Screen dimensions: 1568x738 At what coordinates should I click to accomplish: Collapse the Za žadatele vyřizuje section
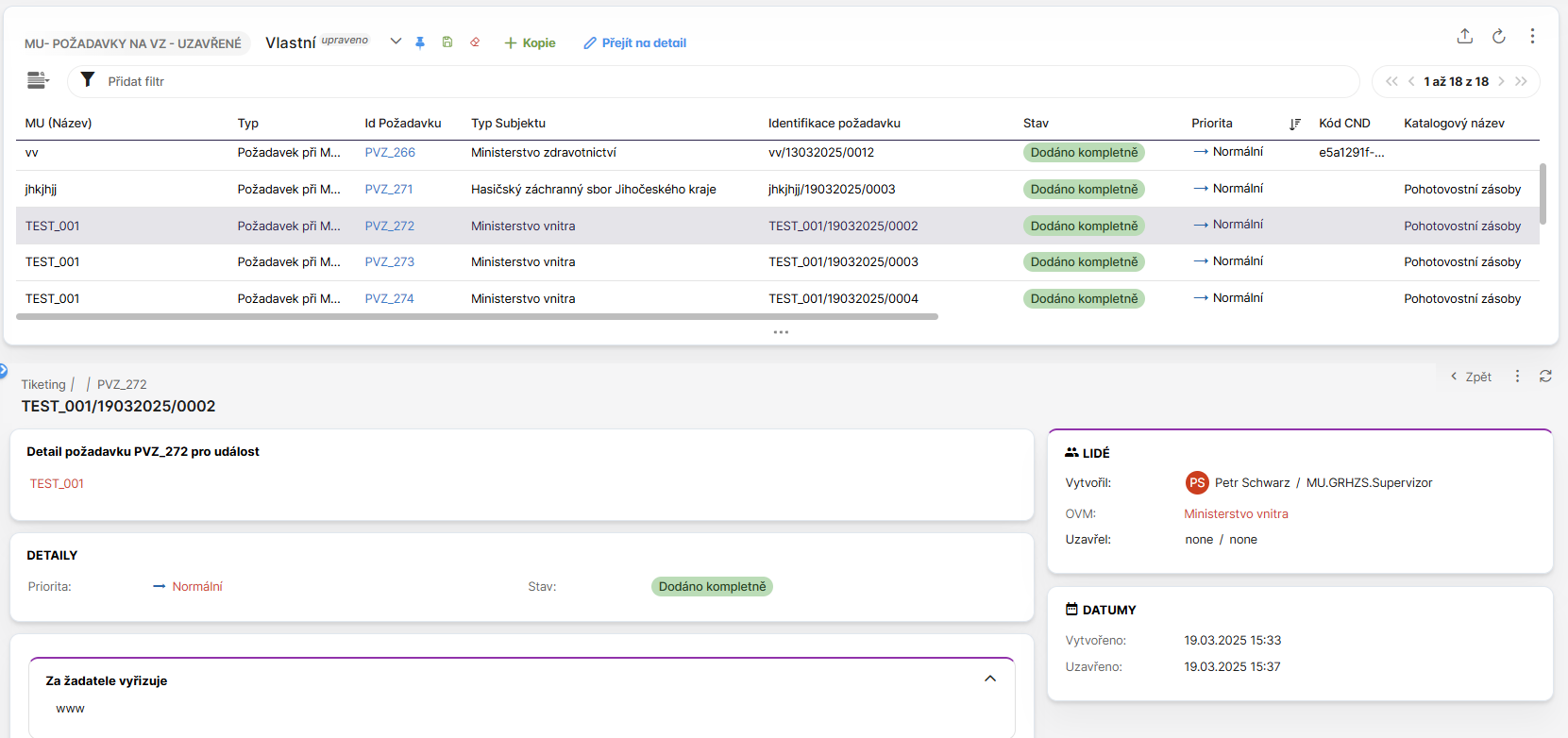(x=989, y=679)
